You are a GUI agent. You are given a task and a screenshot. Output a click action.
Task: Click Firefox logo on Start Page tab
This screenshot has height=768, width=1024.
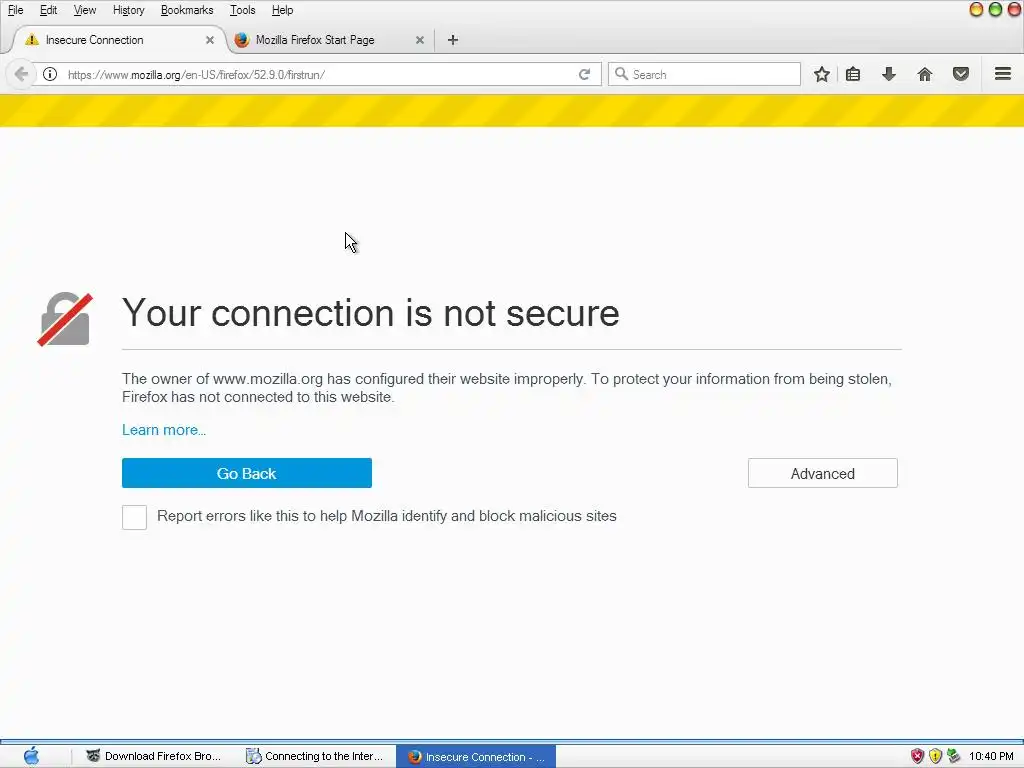click(x=242, y=40)
